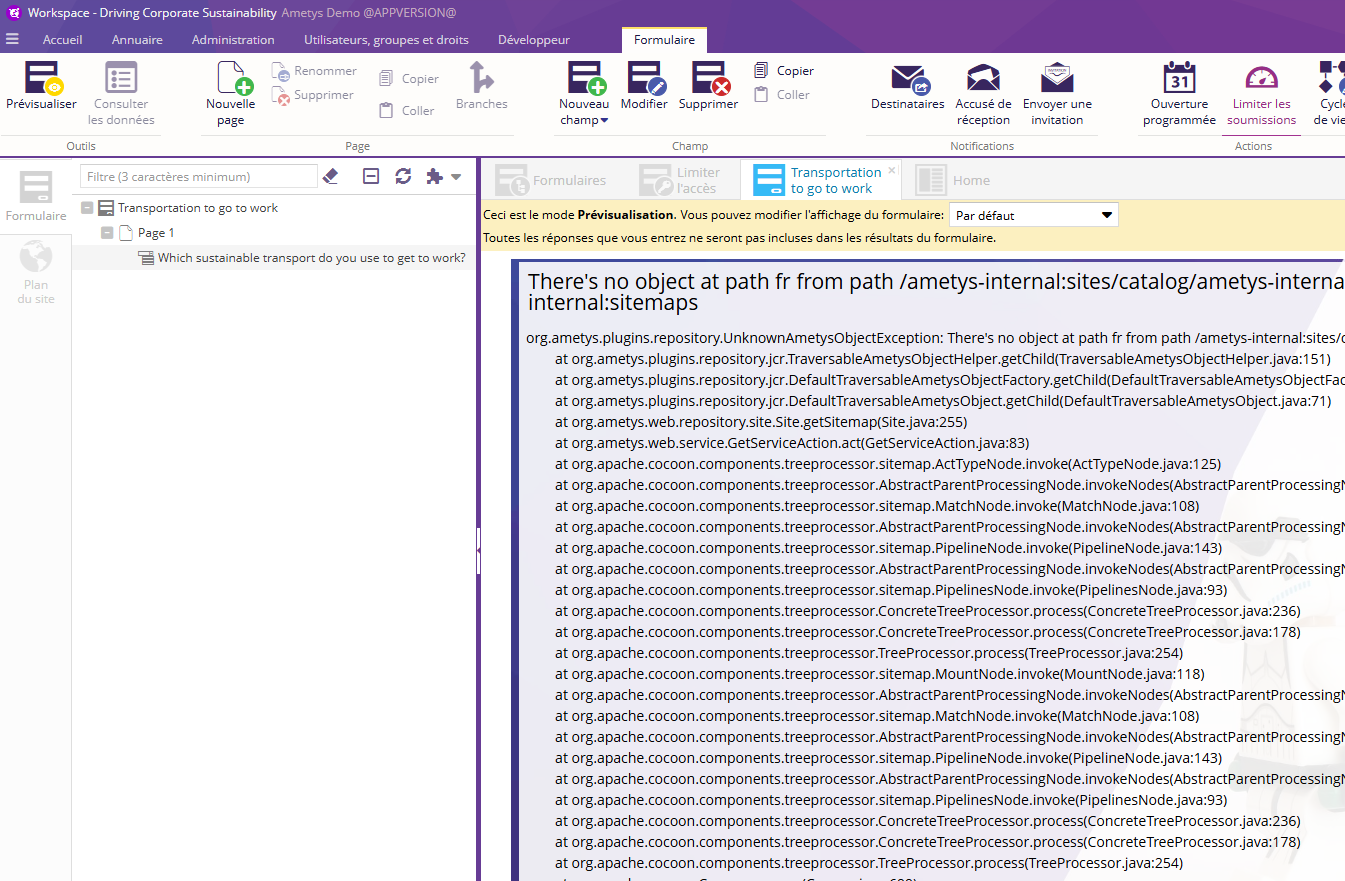1345x881 pixels.
Task: Refresh the form tree
Action: point(403,176)
